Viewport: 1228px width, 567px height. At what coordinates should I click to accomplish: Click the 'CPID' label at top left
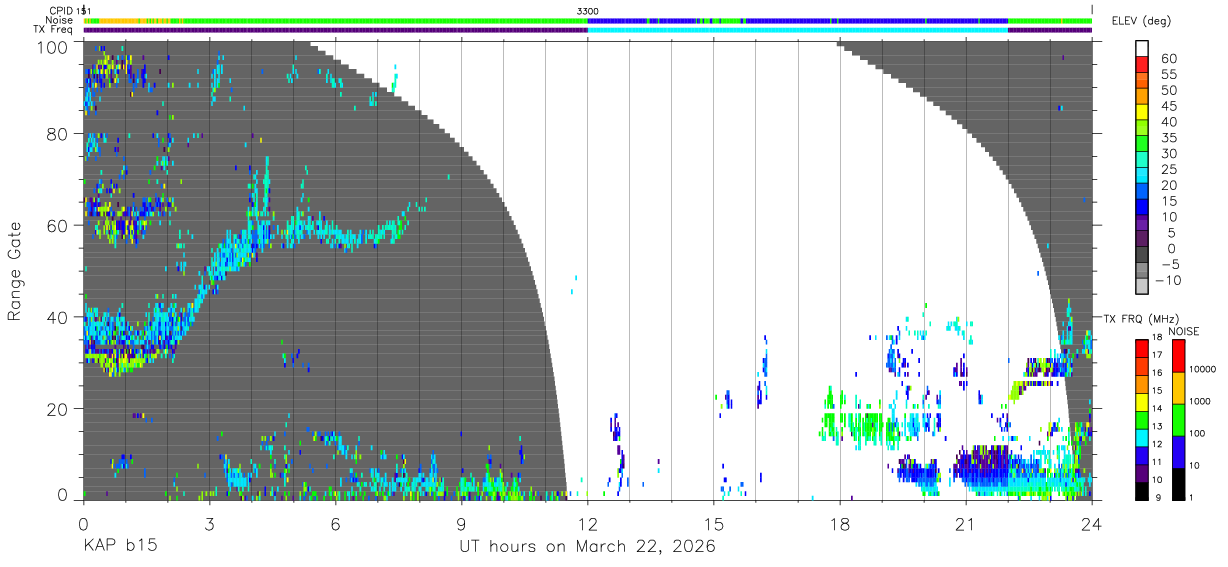tap(61, 10)
